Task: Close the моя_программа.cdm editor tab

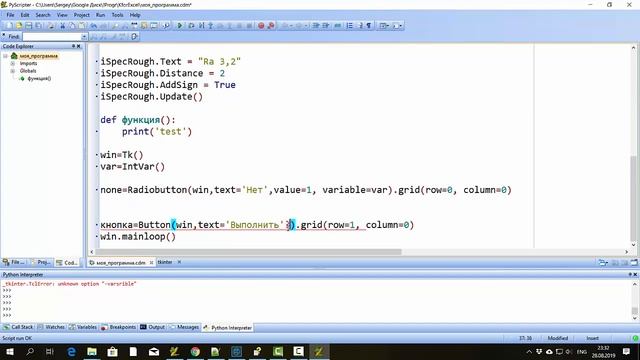Action: click(151, 262)
